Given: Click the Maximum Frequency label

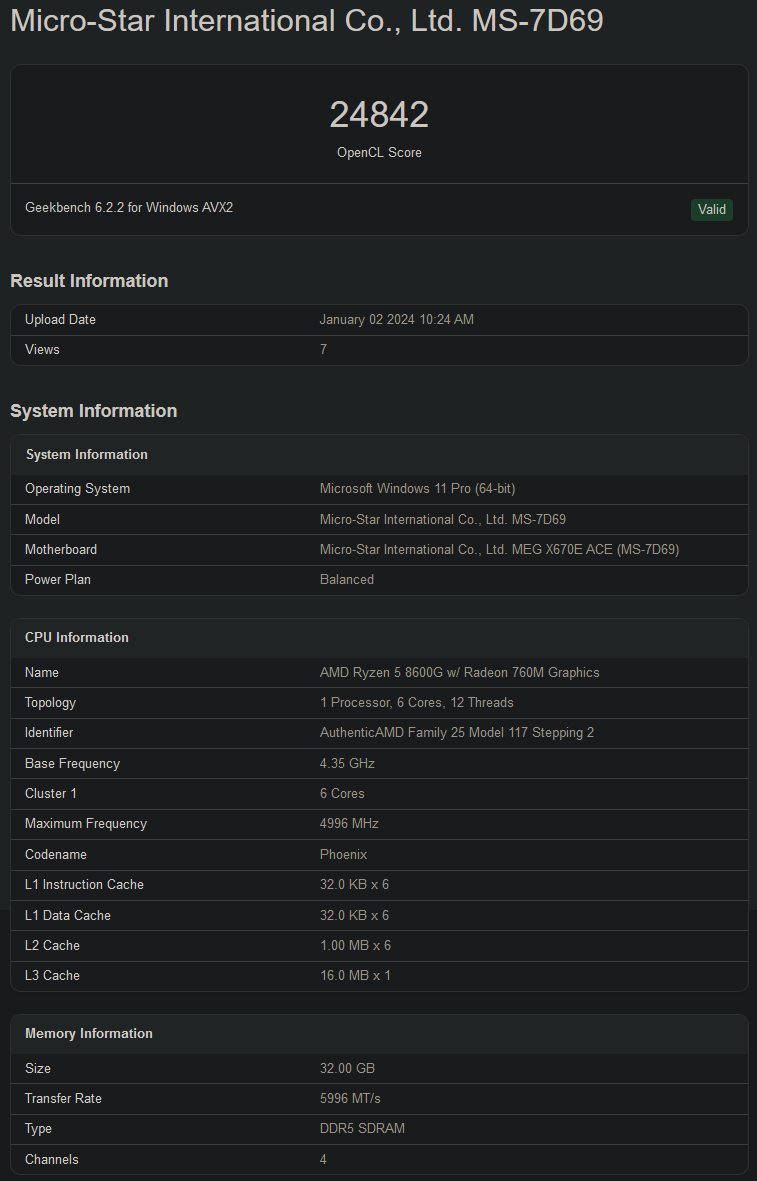Looking at the screenshot, I should (x=86, y=824).
